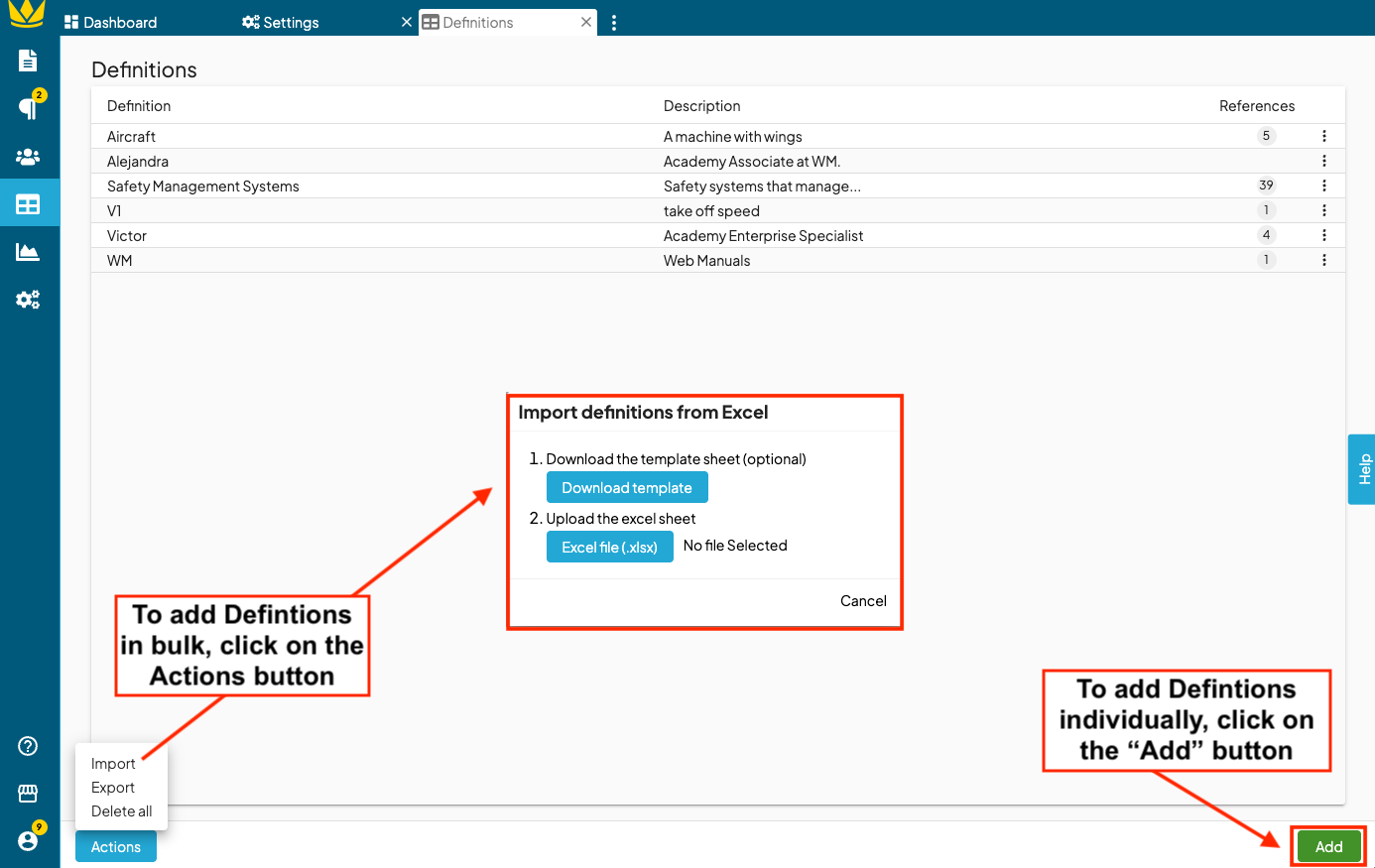The image size is (1375, 868).
Task: Click the Excel file (.xlsx) upload button
Action: 610,548
